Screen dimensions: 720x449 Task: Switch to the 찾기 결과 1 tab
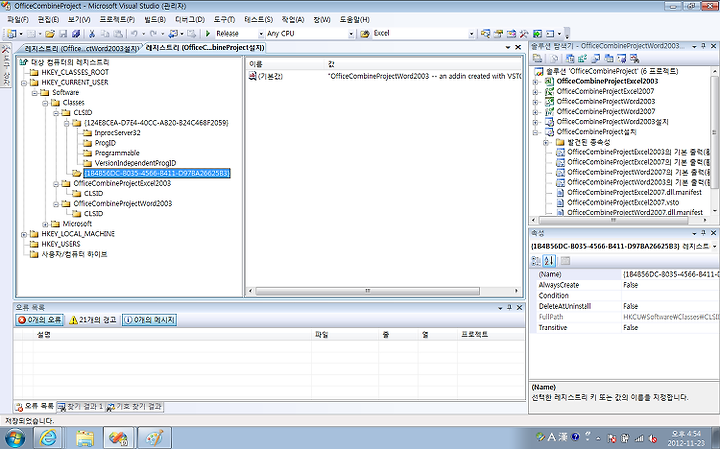(81, 407)
